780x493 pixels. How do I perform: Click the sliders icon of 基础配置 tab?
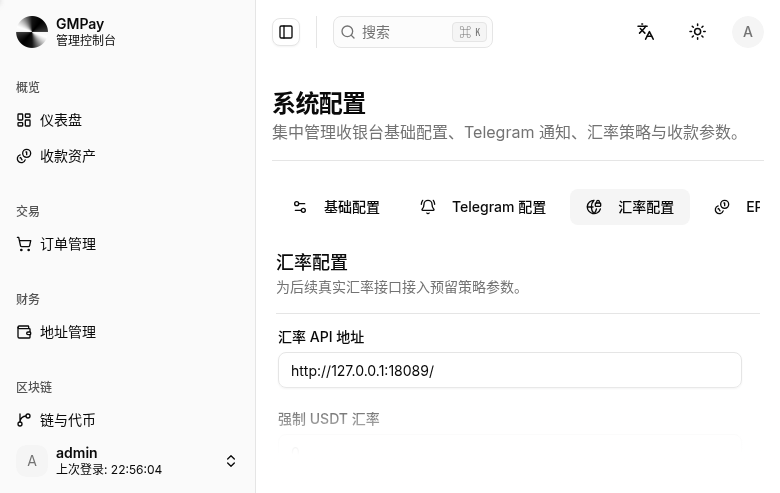coord(300,207)
